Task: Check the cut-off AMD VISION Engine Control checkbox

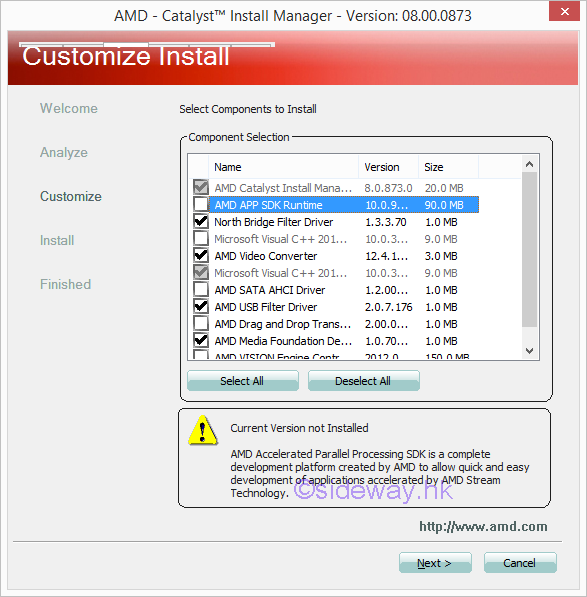Action: 201,355
